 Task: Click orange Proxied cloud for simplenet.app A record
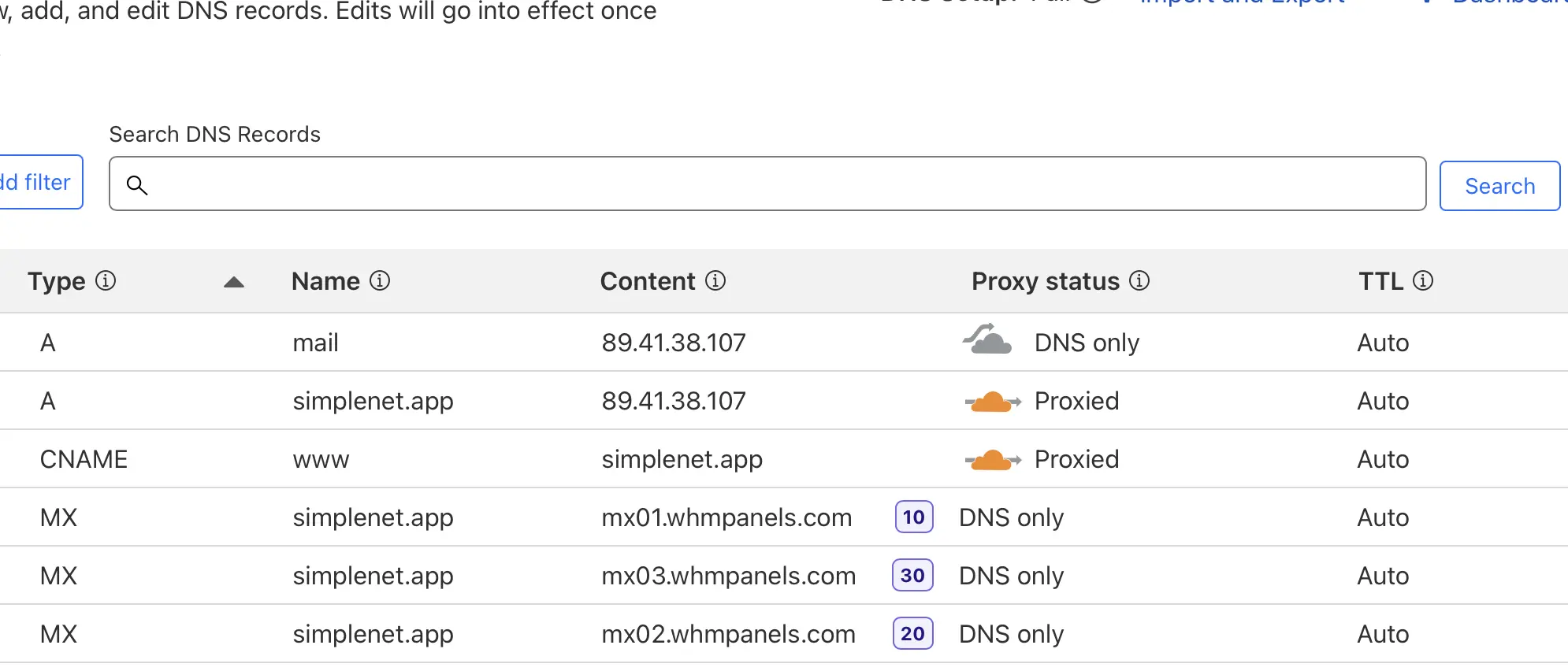993,402
